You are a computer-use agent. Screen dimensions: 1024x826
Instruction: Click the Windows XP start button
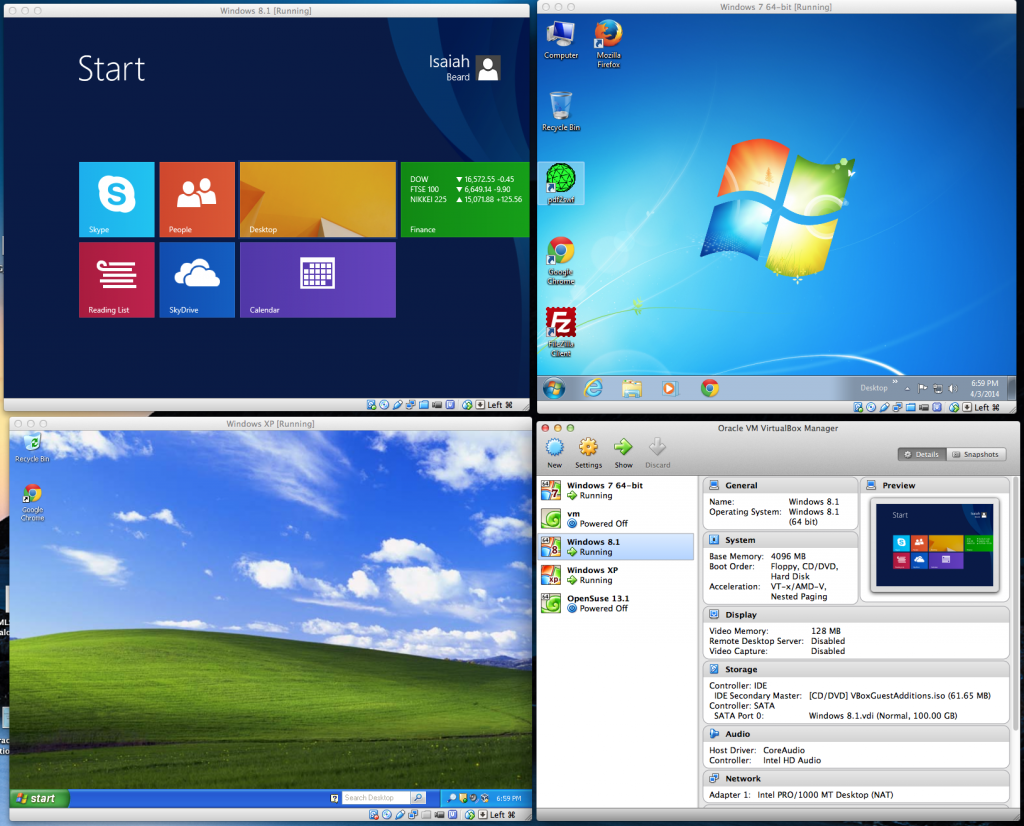(x=39, y=798)
